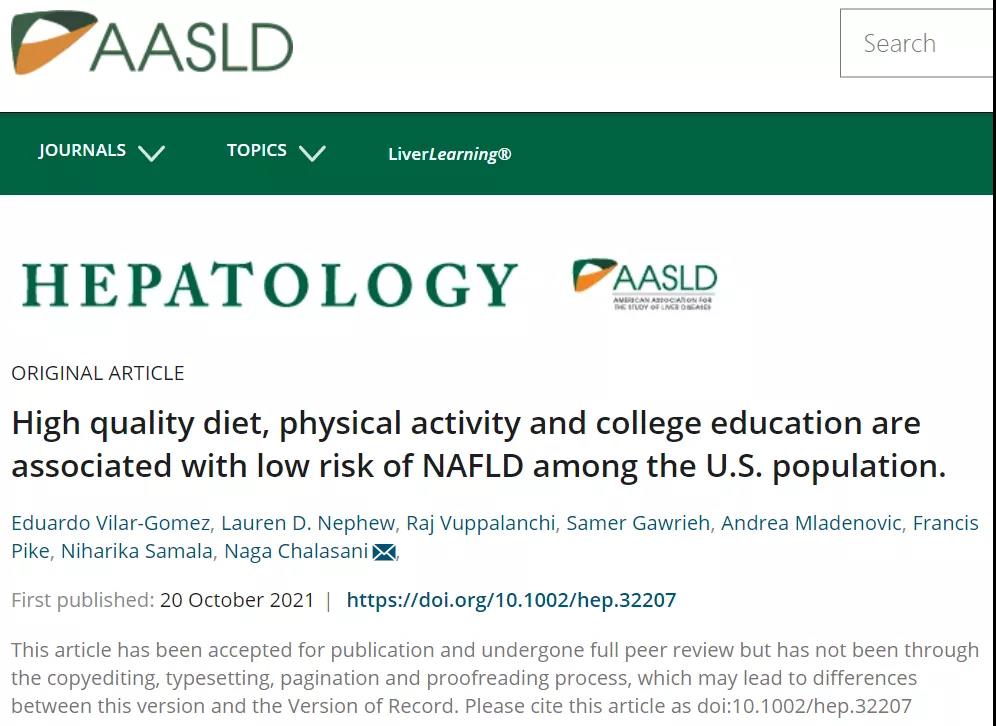View author Lauren D. Nephew
Viewport: 996px width, 726px height.
pyautogui.click(x=308, y=523)
